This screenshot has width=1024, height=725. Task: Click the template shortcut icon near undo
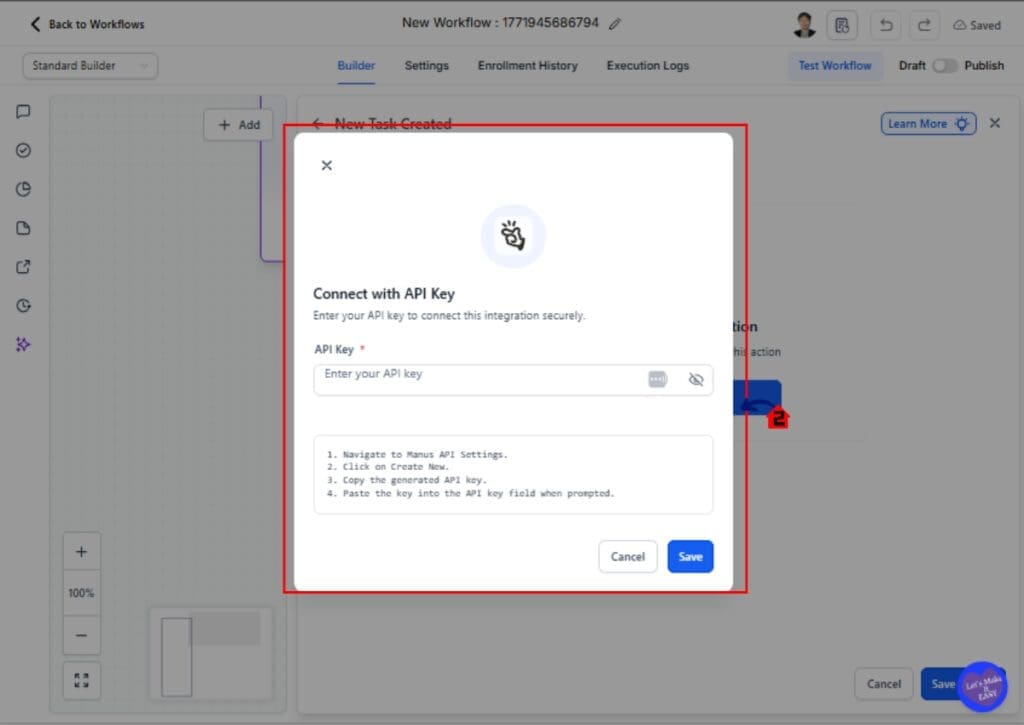(x=843, y=25)
